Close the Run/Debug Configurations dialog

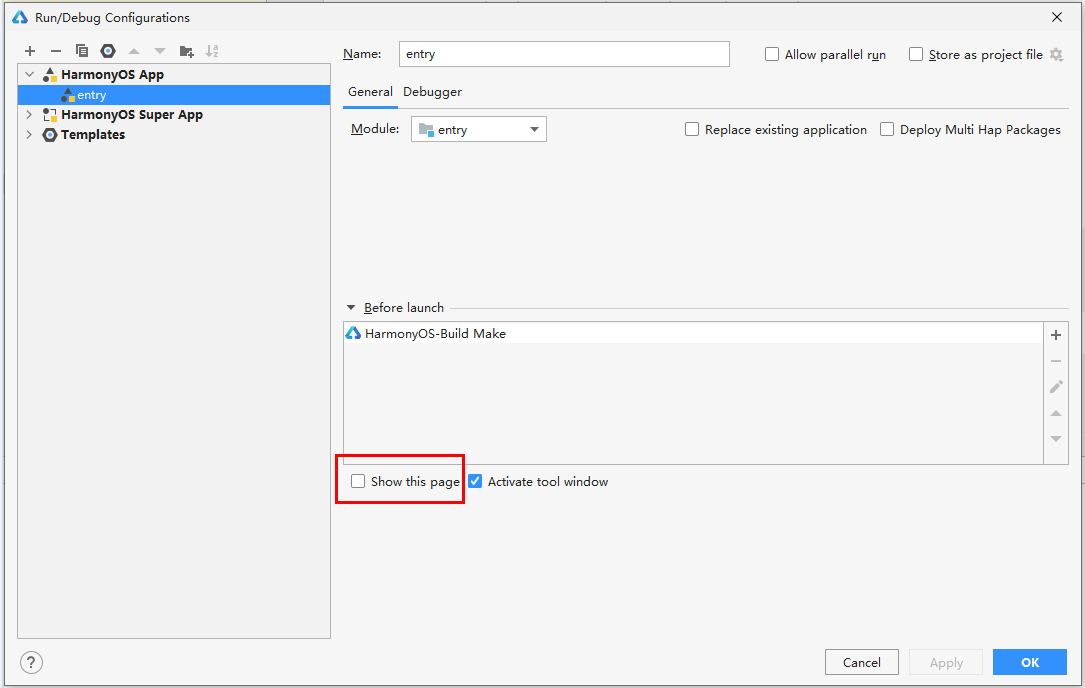1057,17
